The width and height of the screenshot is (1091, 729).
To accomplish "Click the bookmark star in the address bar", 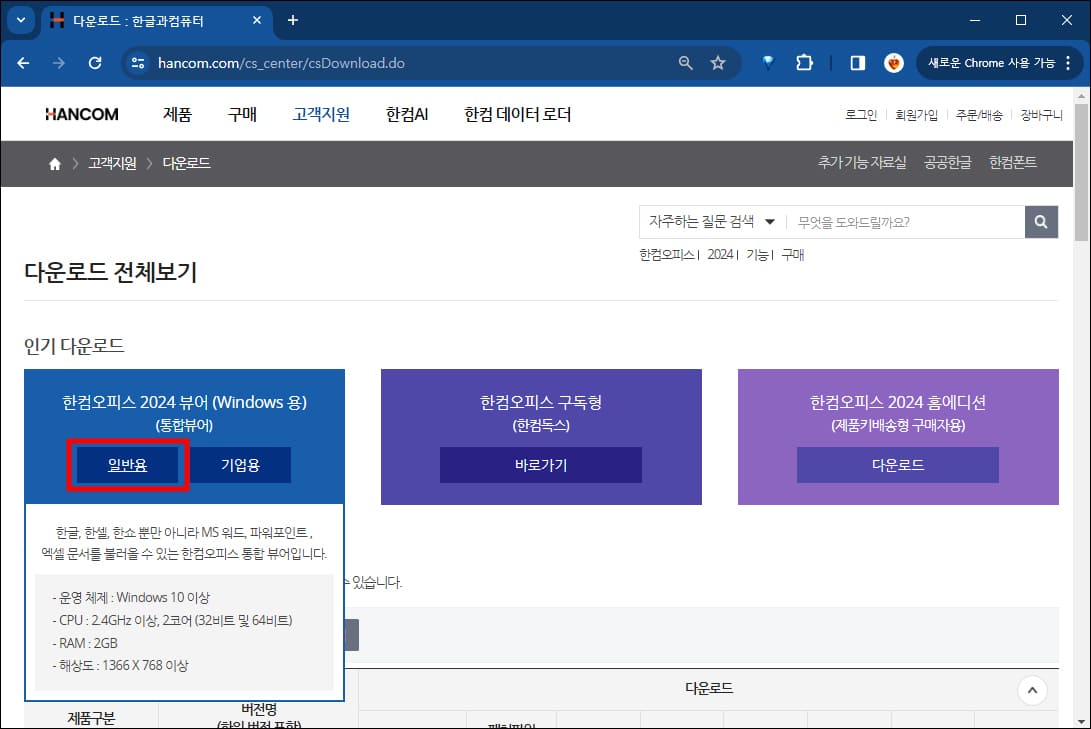I will 718,62.
